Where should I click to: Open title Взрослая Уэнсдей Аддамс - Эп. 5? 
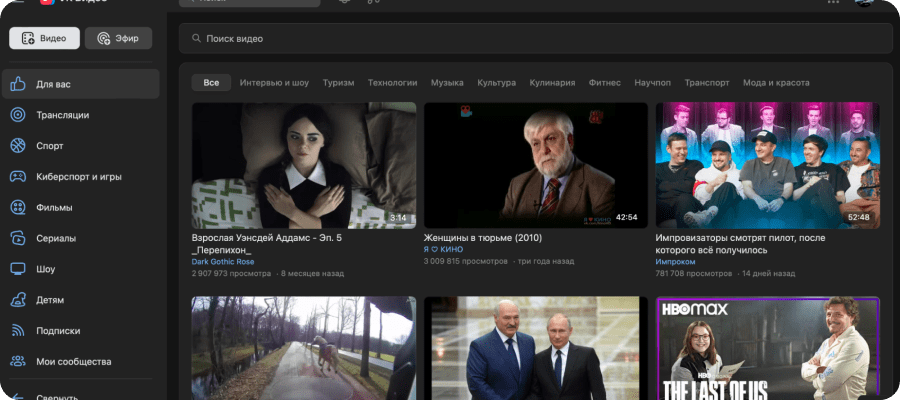(267, 244)
